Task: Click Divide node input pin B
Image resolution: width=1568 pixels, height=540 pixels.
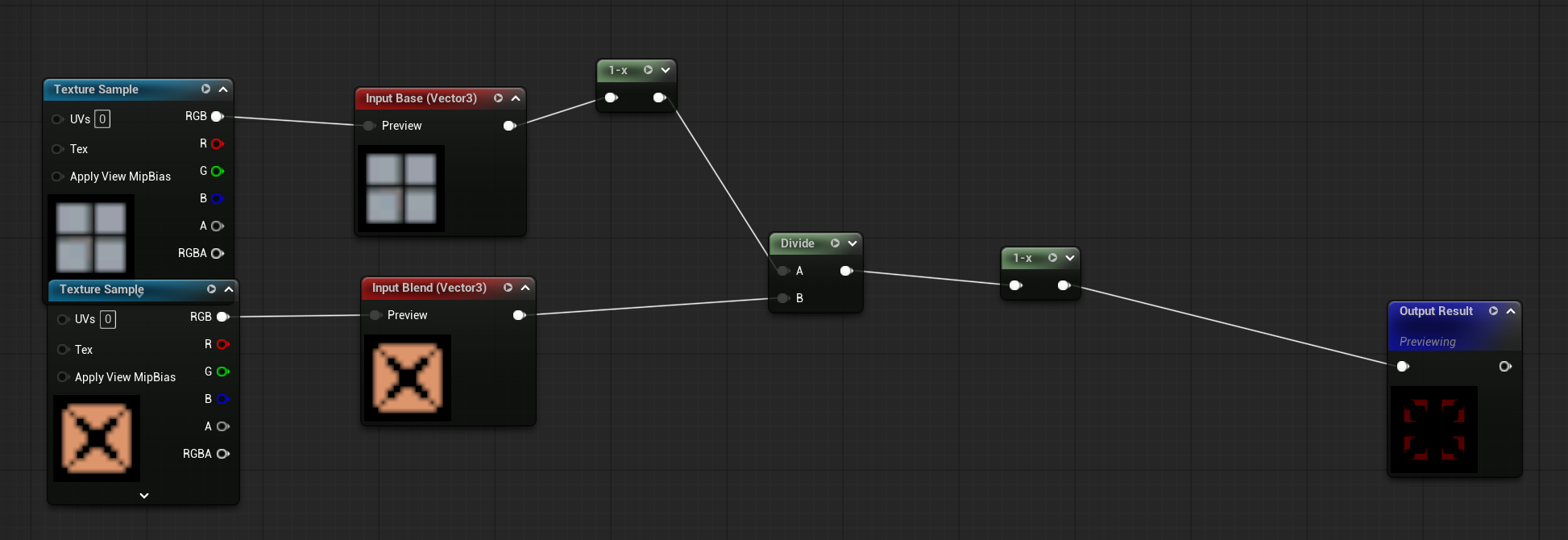Action: [782, 298]
